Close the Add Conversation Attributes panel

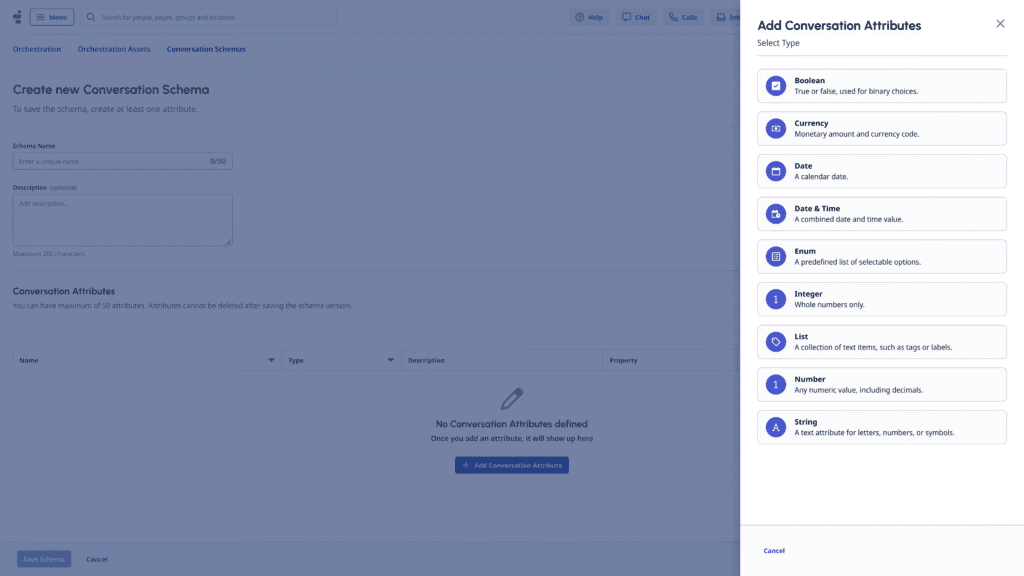(1000, 23)
